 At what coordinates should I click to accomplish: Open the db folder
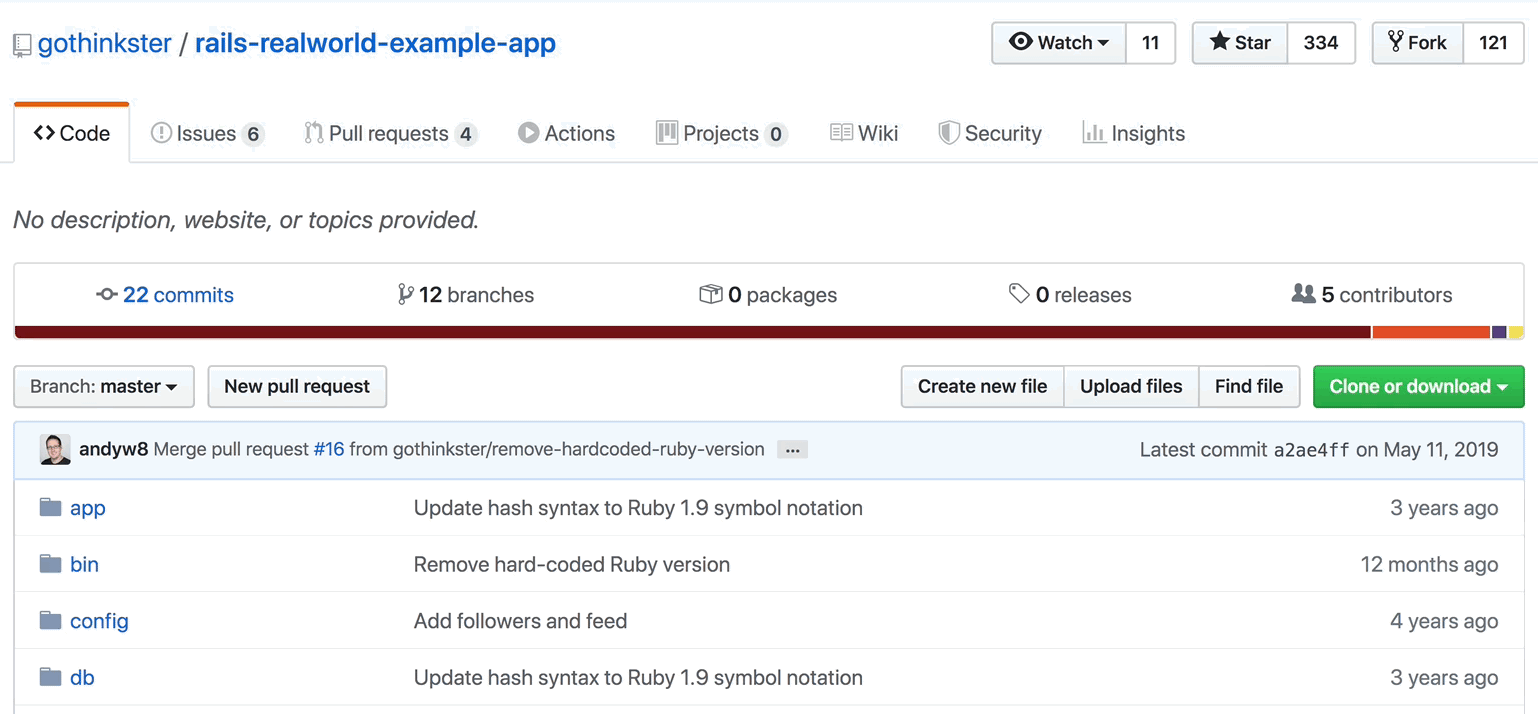pyautogui.click(x=82, y=677)
